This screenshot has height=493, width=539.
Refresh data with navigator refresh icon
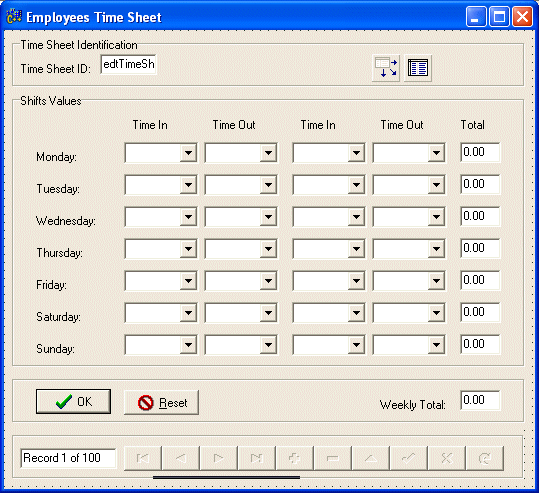tap(485, 458)
